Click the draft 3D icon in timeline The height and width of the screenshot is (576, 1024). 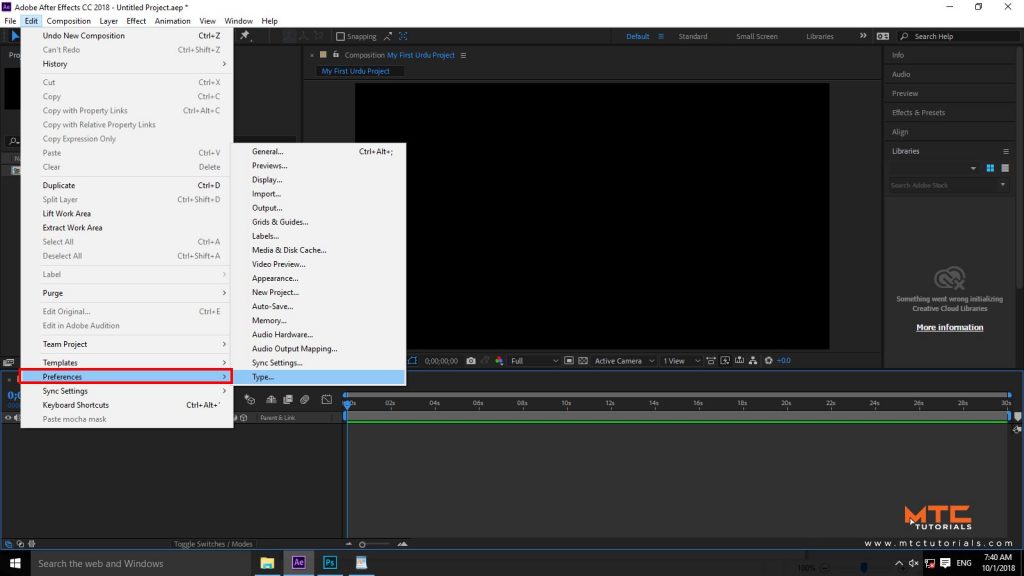pos(249,399)
